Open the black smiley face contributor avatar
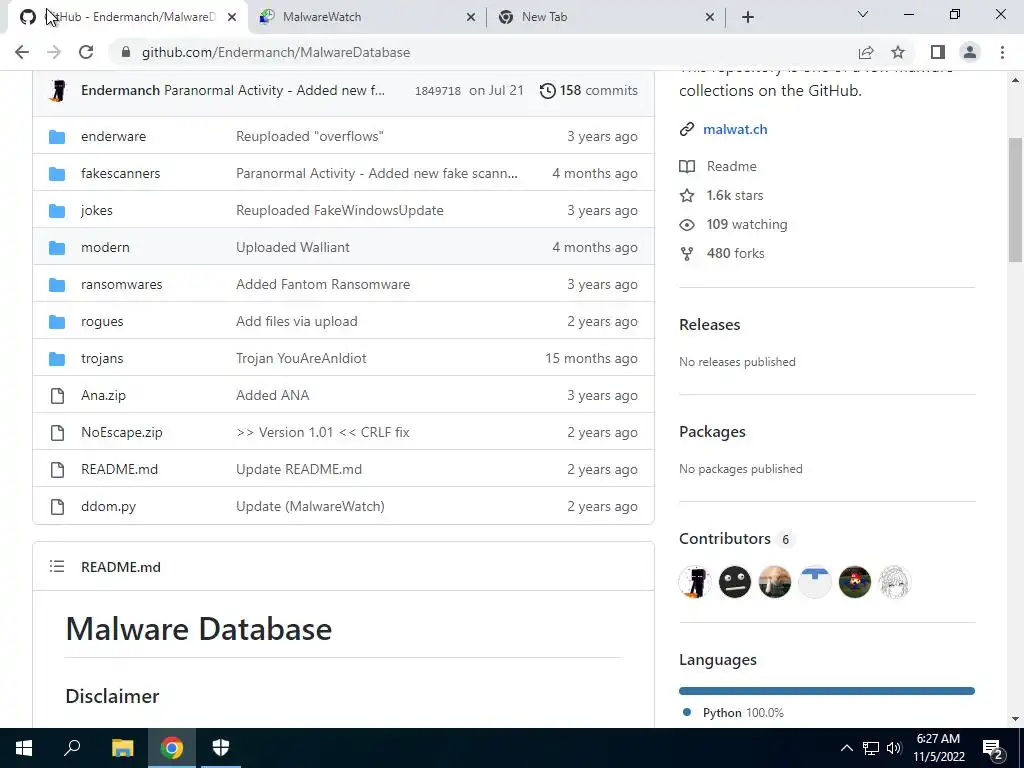 pos(735,582)
